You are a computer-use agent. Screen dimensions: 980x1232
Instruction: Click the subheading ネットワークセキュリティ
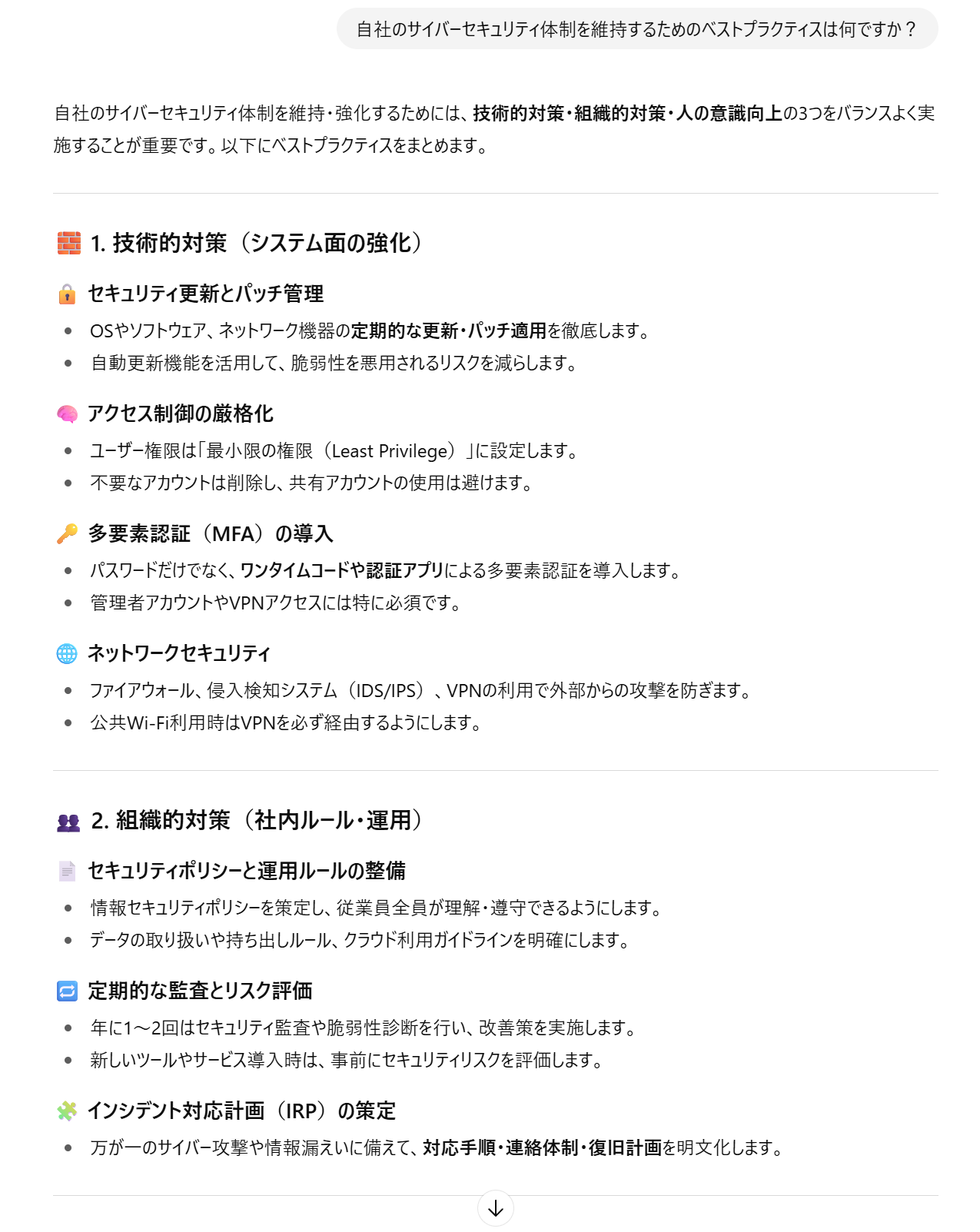(x=179, y=653)
